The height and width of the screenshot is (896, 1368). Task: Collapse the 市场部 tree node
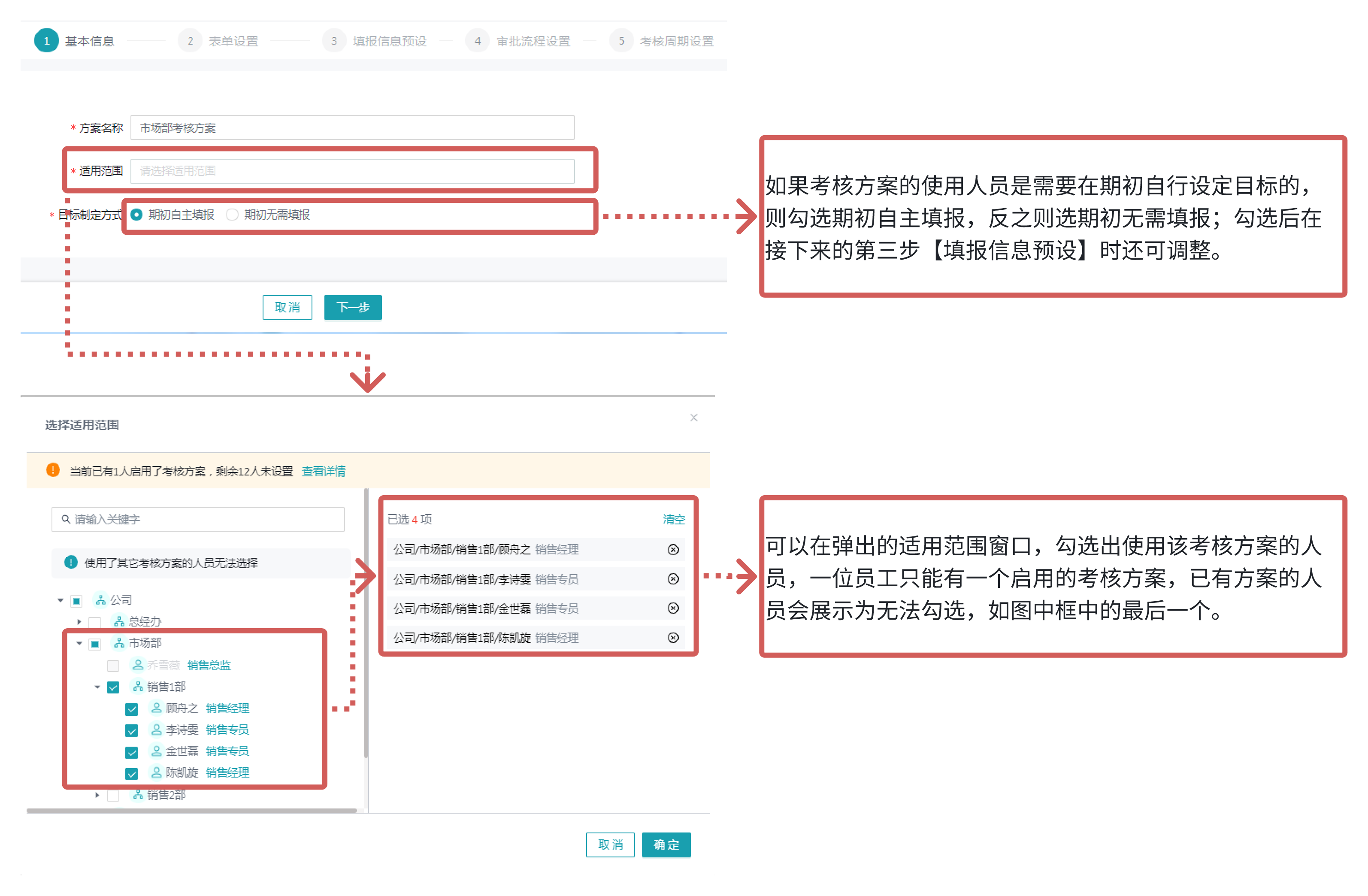tap(79, 644)
